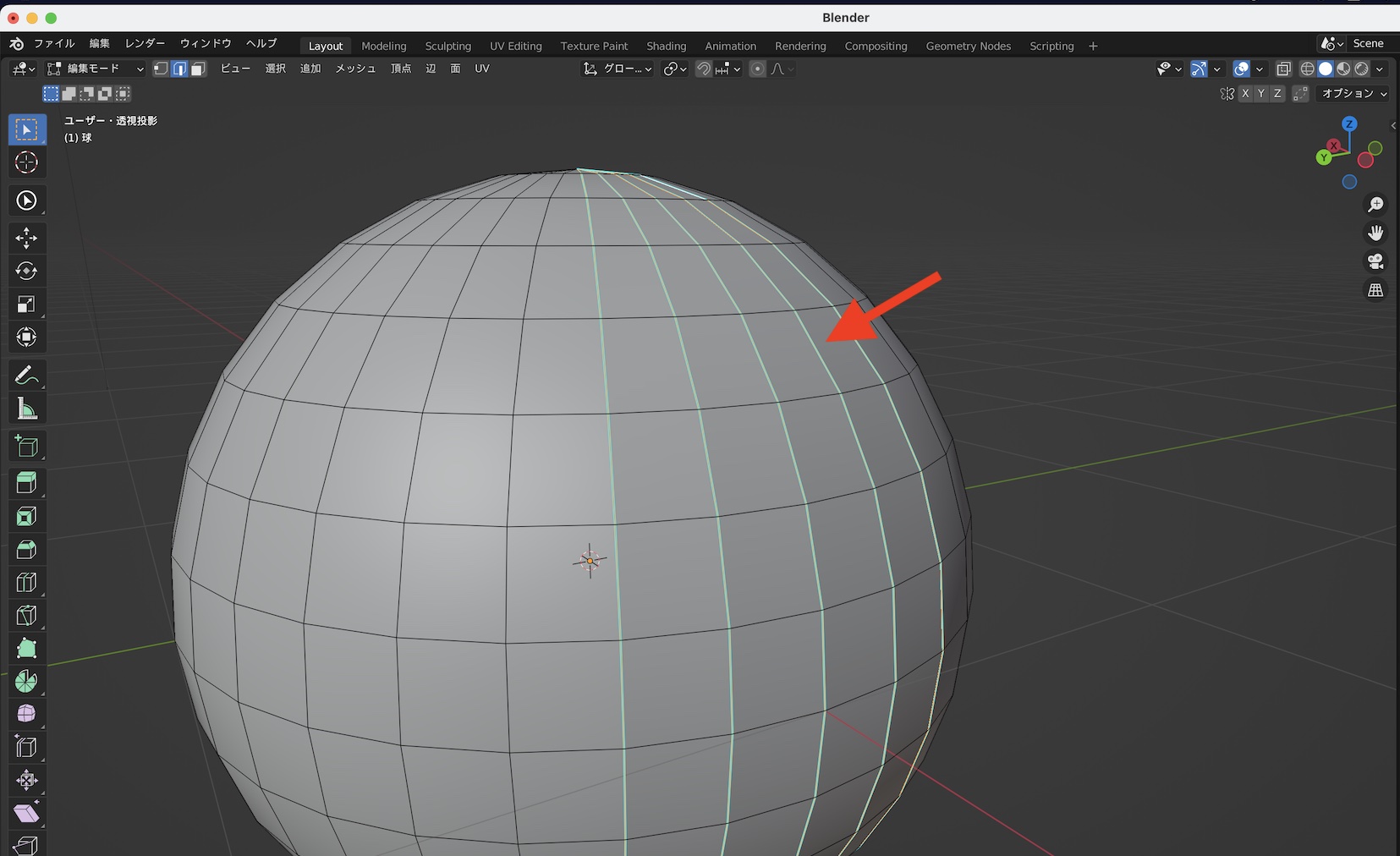Open the グロー transform orientation dropdown
The width and height of the screenshot is (1400, 856).
coord(618,69)
